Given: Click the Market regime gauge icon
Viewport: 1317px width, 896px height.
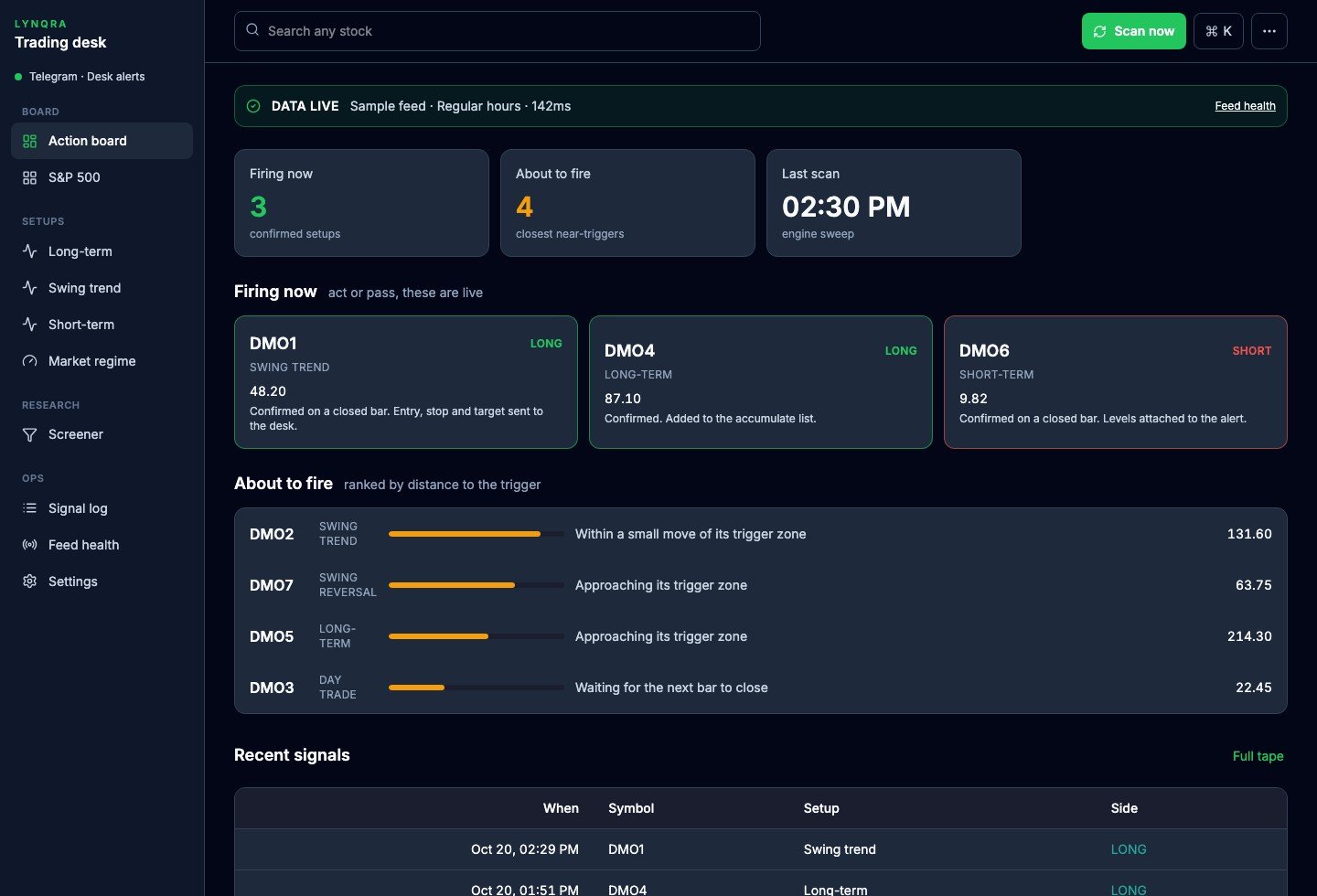Looking at the screenshot, I should coord(29,361).
